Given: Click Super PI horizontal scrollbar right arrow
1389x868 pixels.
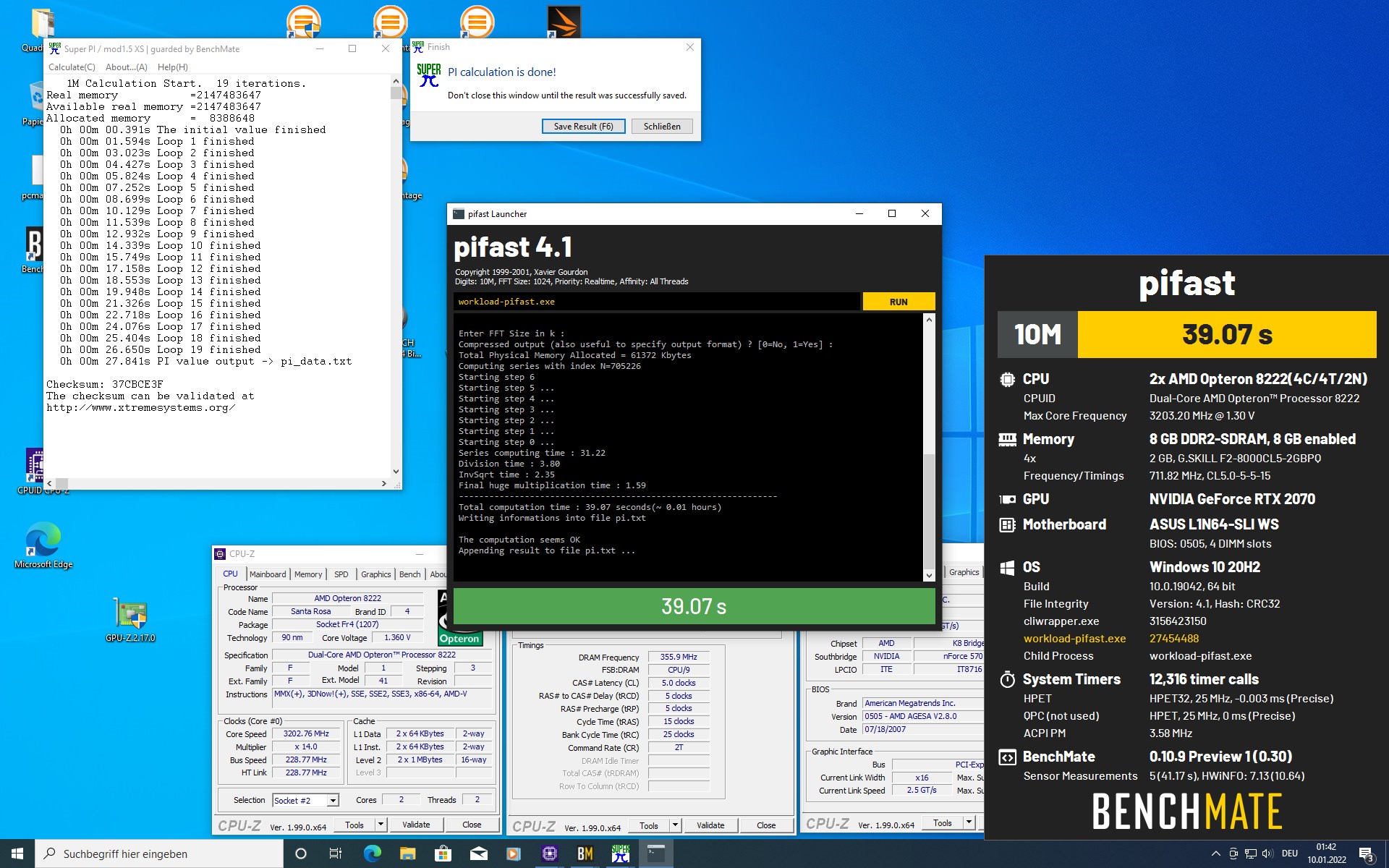Looking at the screenshot, I should (384, 483).
